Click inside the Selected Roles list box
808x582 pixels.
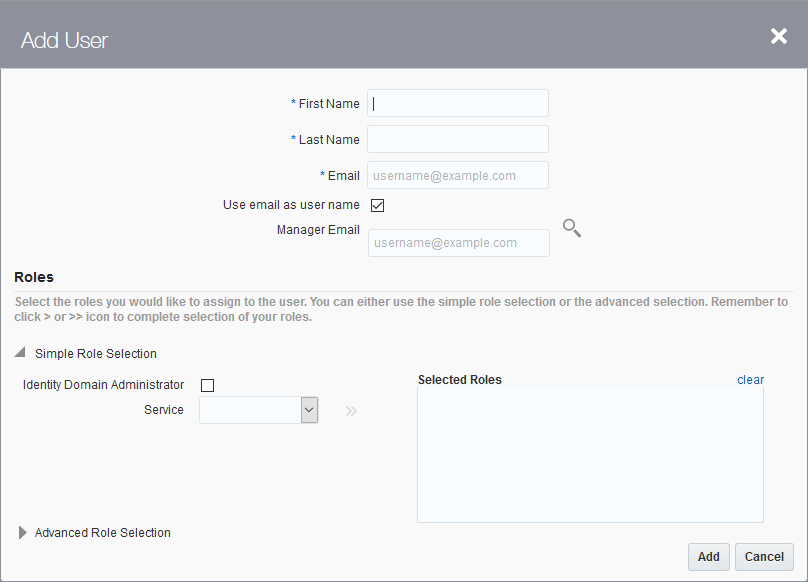point(590,454)
